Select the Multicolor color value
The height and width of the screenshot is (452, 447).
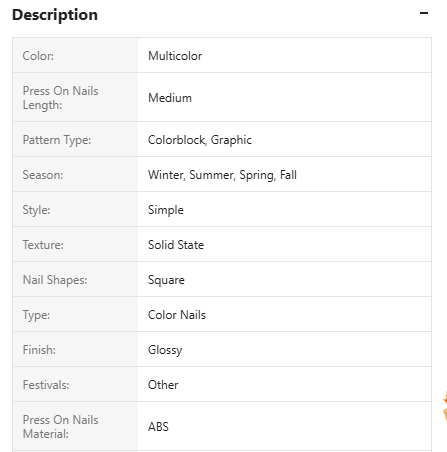click(175, 56)
